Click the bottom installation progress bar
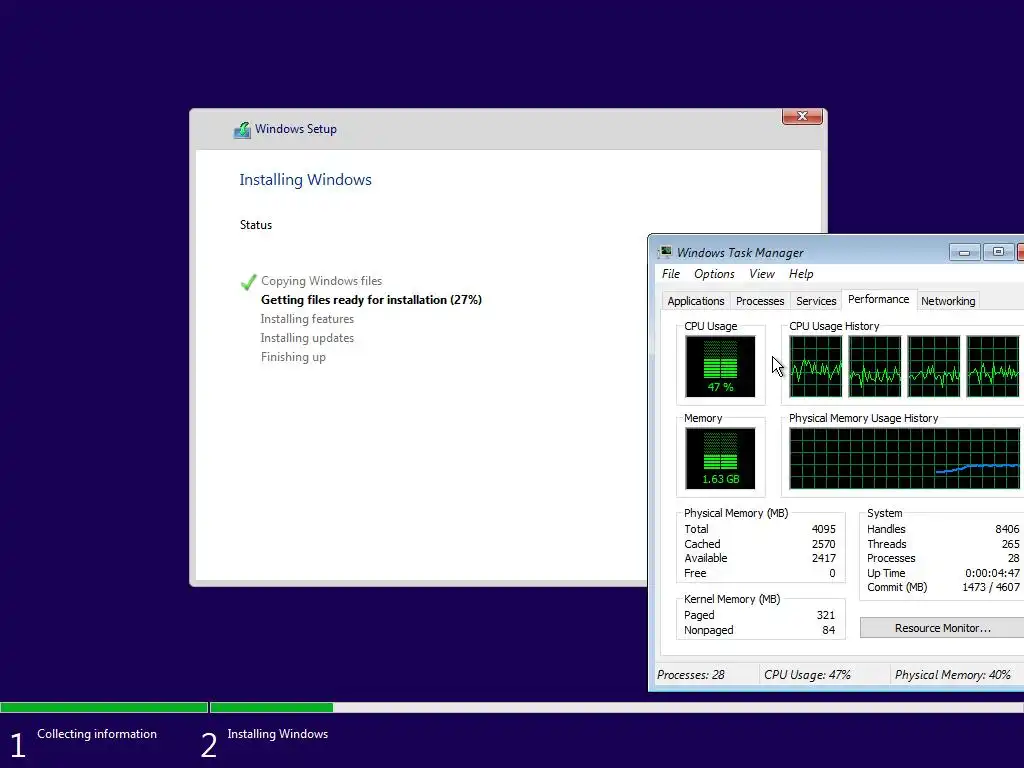Viewport: 1024px width, 768px height. 512,707
